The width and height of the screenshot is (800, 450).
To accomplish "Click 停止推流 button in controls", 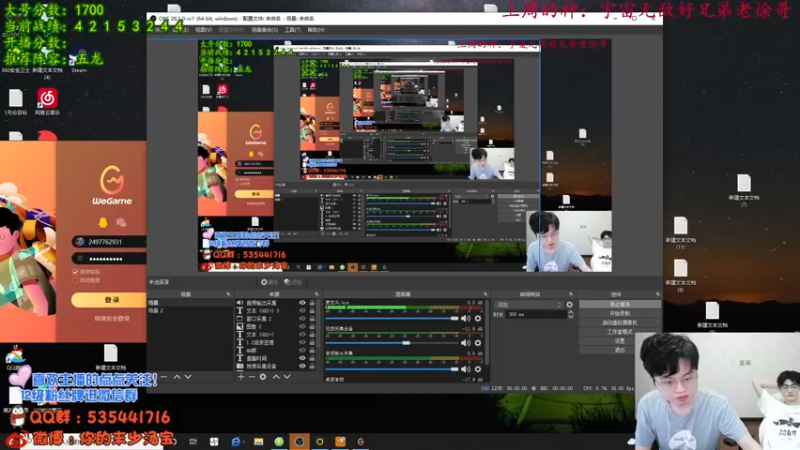I will pyautogui.click(x=619, y=304).
